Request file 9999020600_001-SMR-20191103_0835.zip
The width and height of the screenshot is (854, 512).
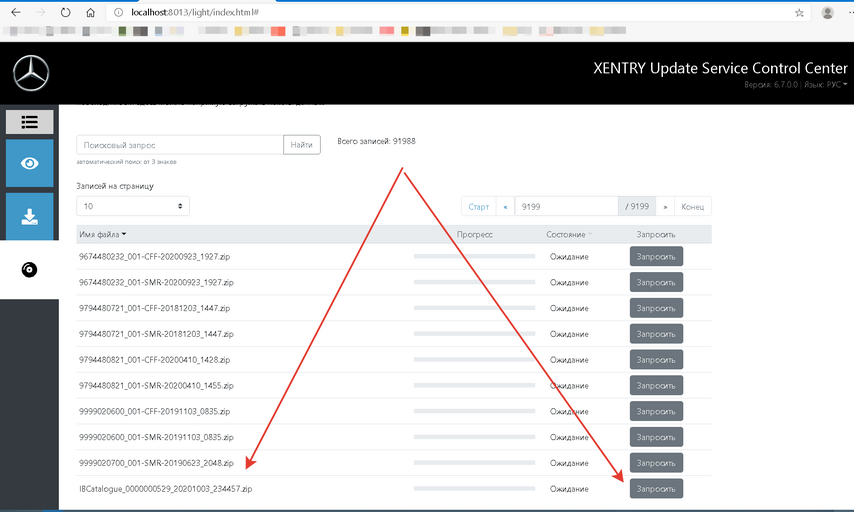tap(656, 437)
